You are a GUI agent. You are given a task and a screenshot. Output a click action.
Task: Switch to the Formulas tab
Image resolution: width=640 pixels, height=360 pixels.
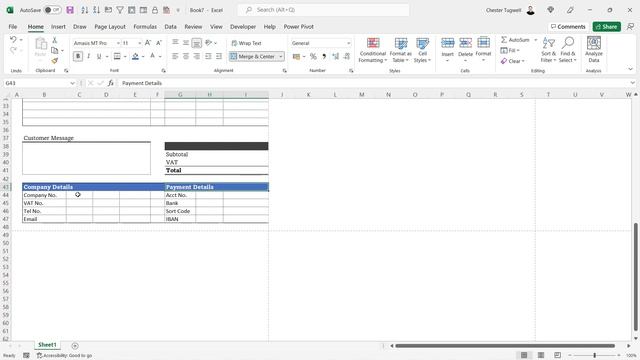145,27
